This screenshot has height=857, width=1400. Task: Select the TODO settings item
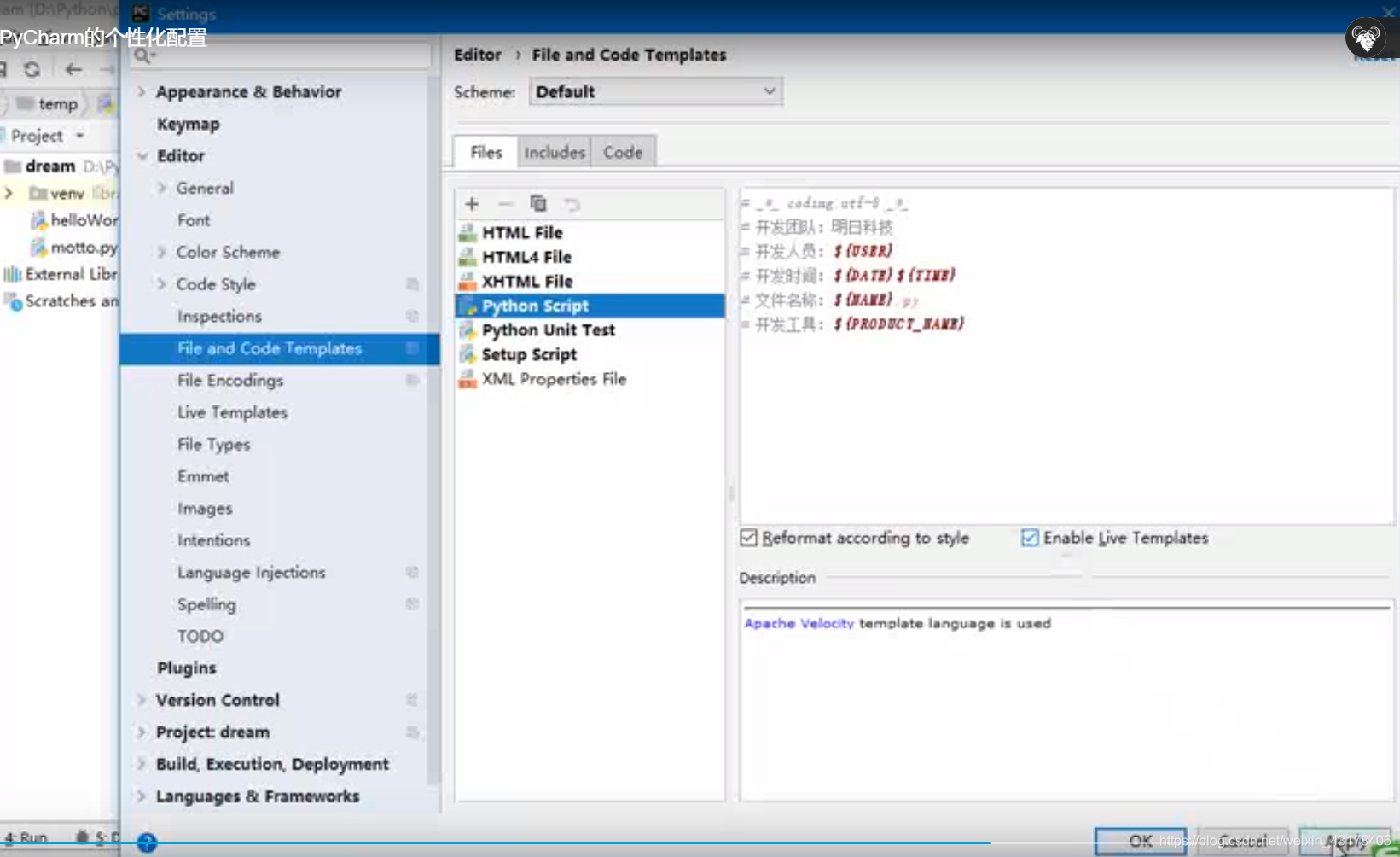point(200,636)
